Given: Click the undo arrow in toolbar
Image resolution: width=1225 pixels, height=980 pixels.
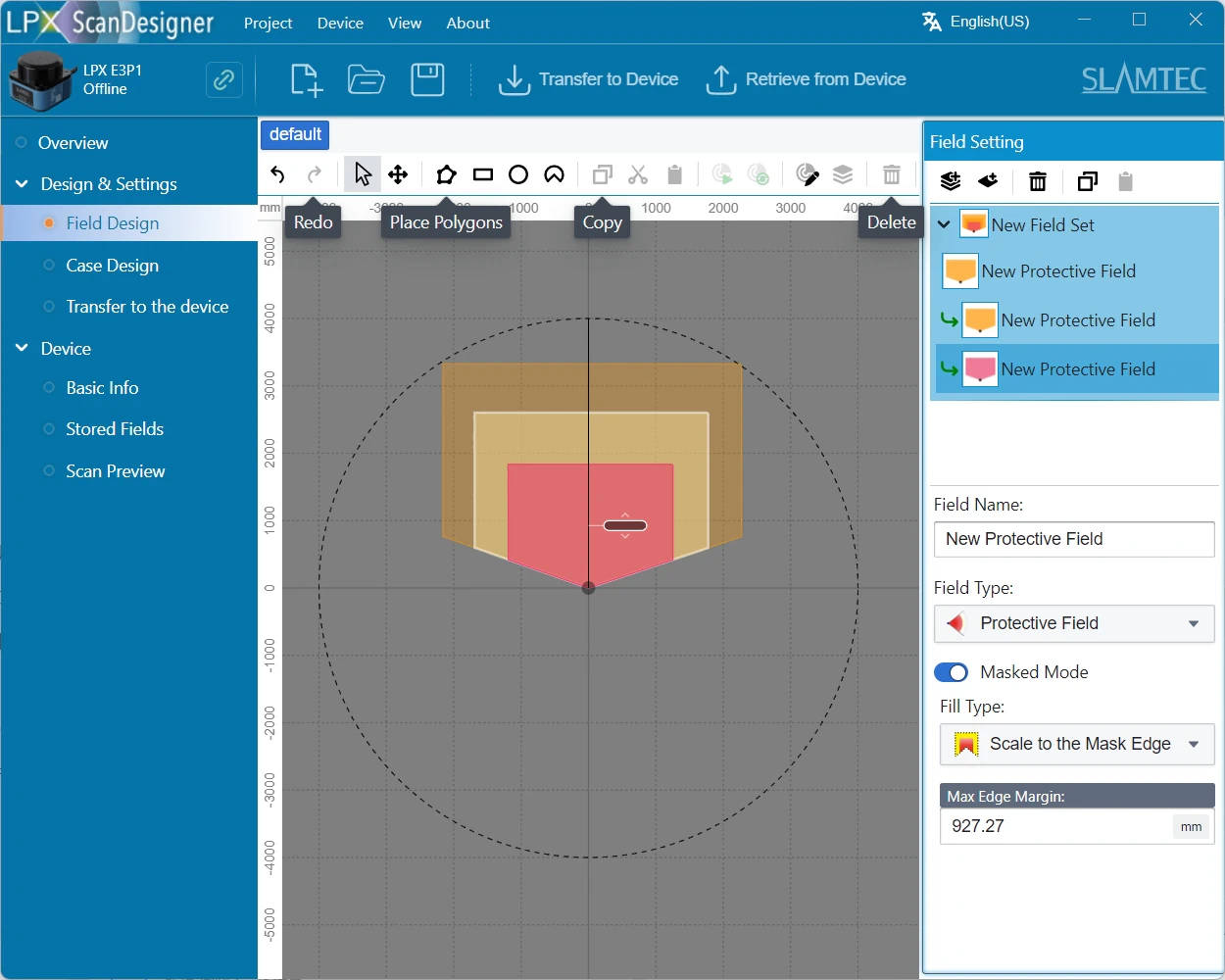Looking at the screenshot, I should [278, 174].
